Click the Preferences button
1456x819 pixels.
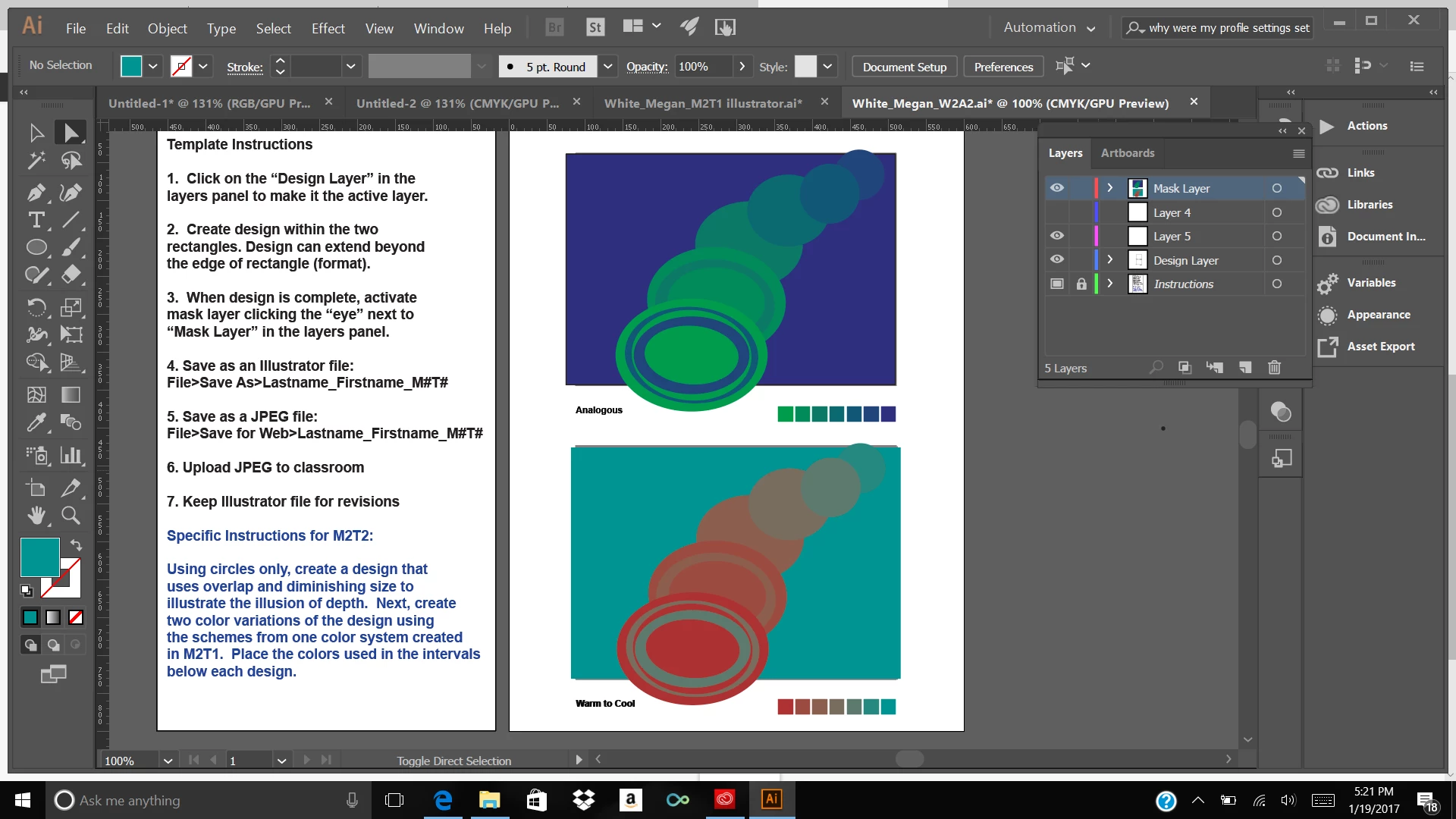tap(1003, 67)
